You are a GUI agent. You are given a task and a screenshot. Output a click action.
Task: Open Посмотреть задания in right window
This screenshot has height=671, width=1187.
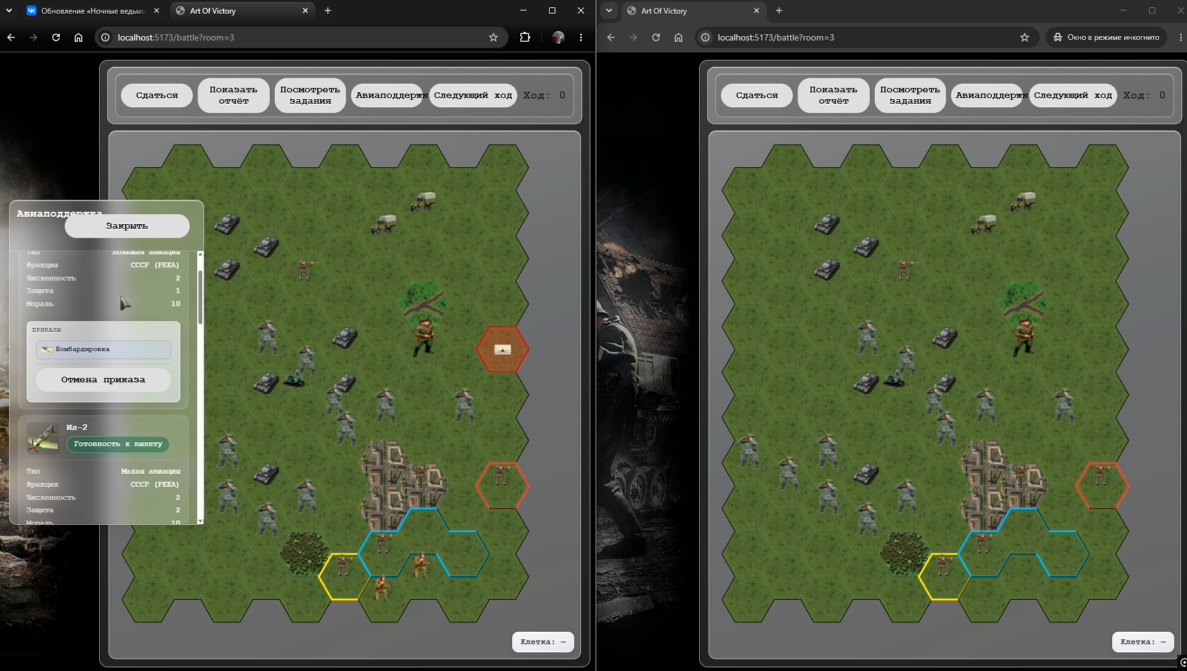pos(909,95)
